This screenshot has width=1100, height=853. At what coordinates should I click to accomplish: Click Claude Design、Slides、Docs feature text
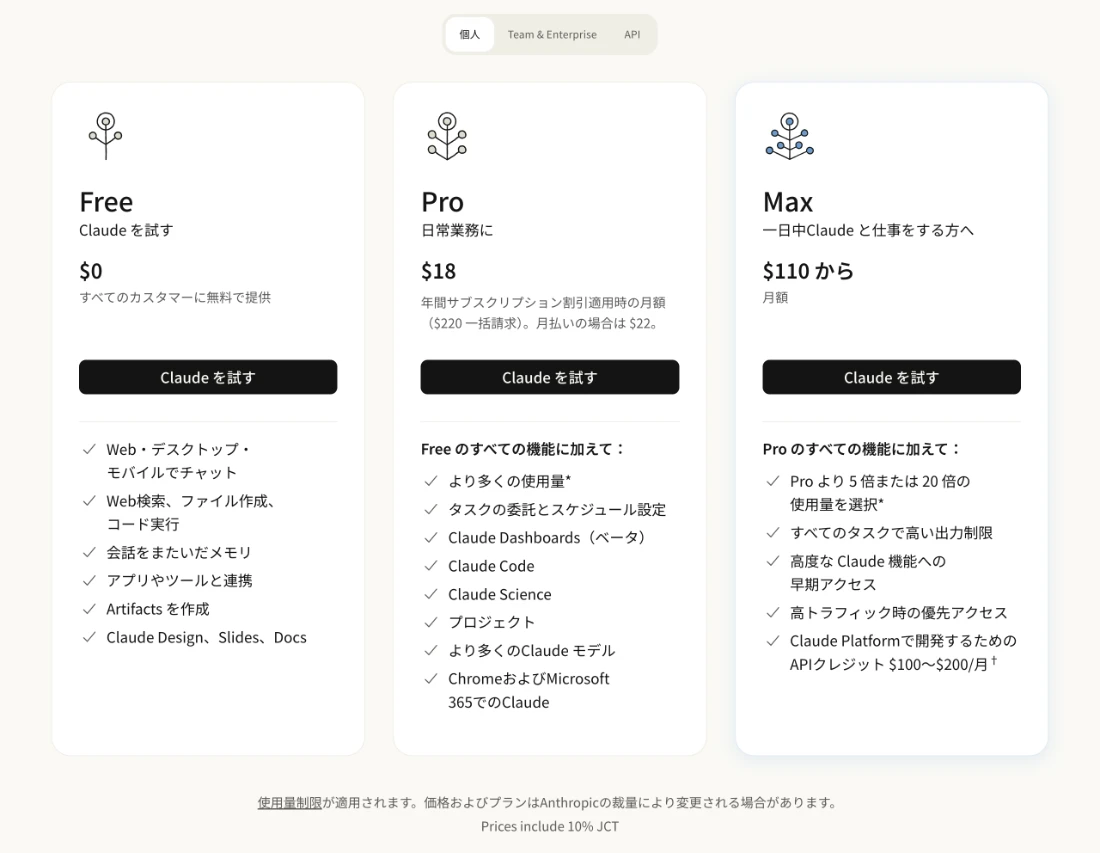(x=206, y=637)
